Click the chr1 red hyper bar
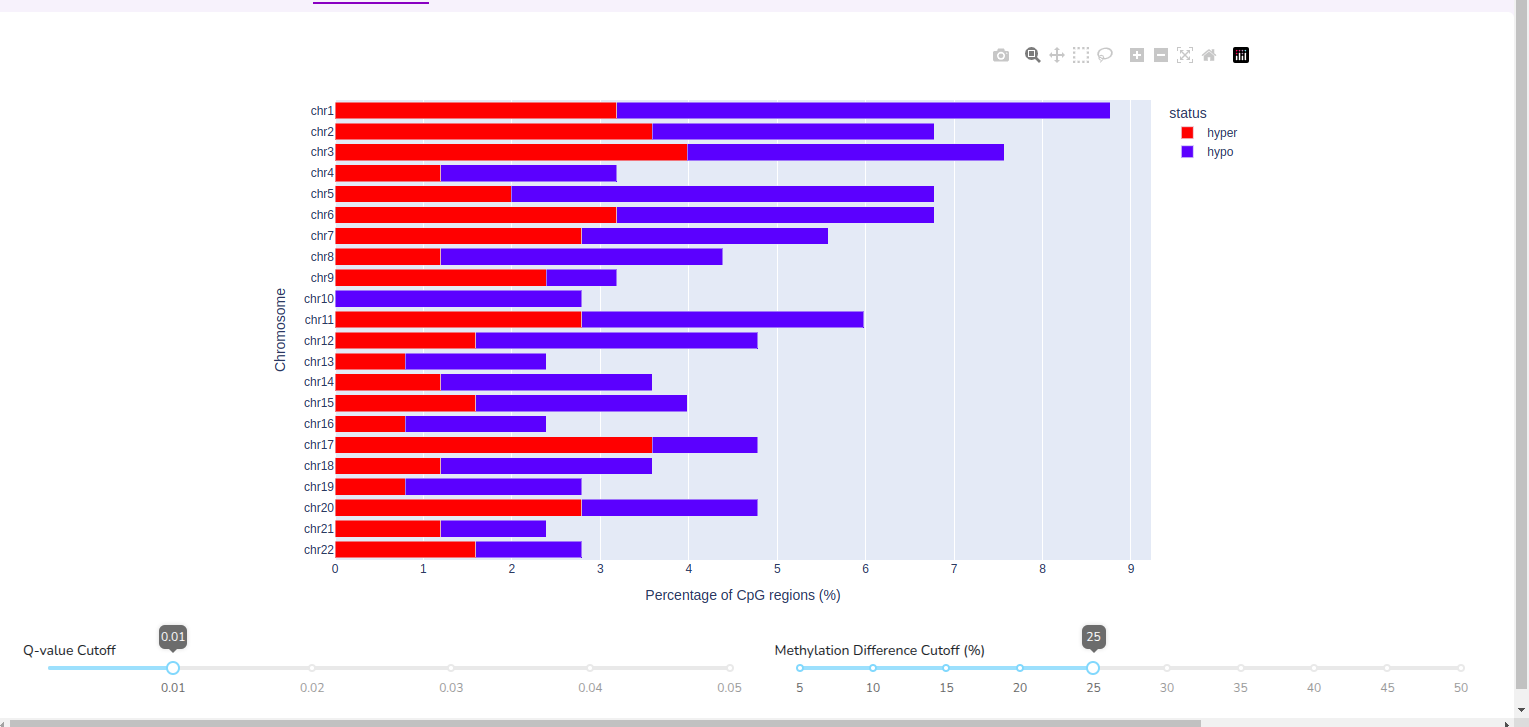1529x727 pixels. pos(476,110)
